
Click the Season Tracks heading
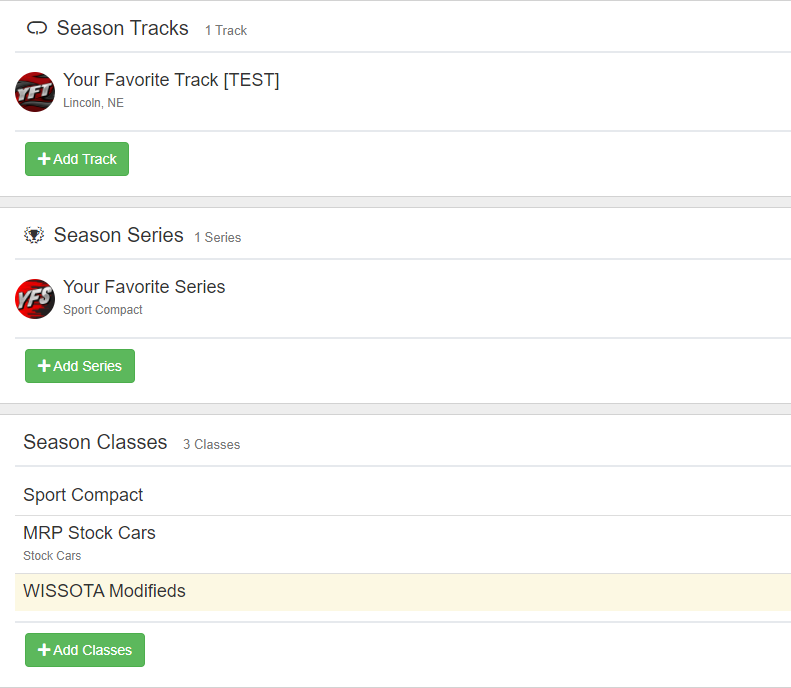122,28
